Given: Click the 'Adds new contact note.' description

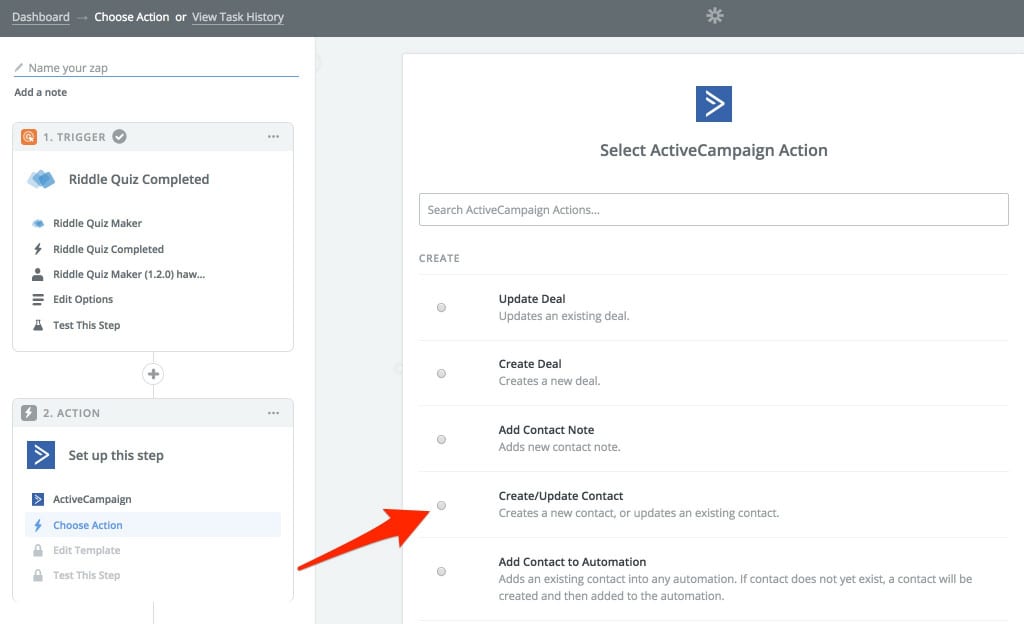Looking at the screenshot, I should (560, 446).
